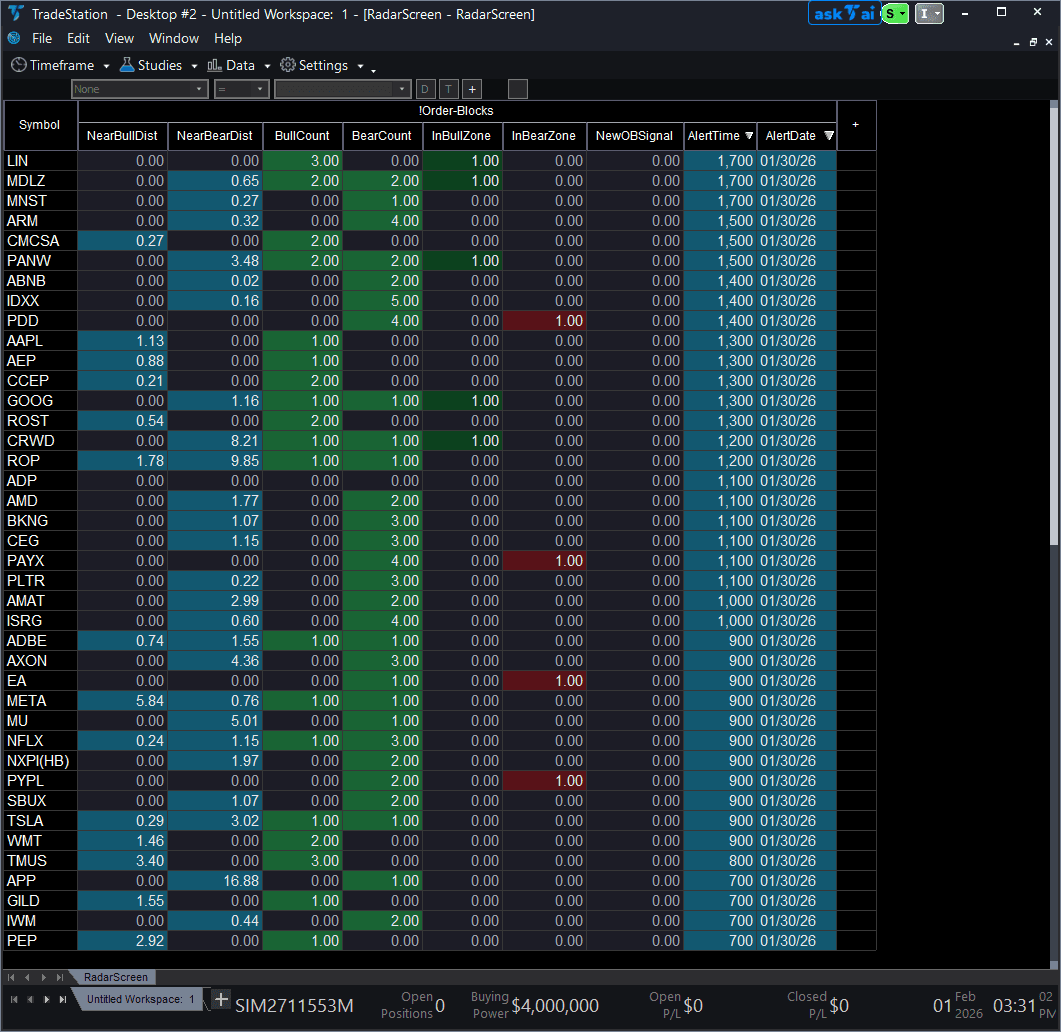Open the Timeframe tool via its clock icon
Screen dimensions: 1061x1032
[19, 64]
